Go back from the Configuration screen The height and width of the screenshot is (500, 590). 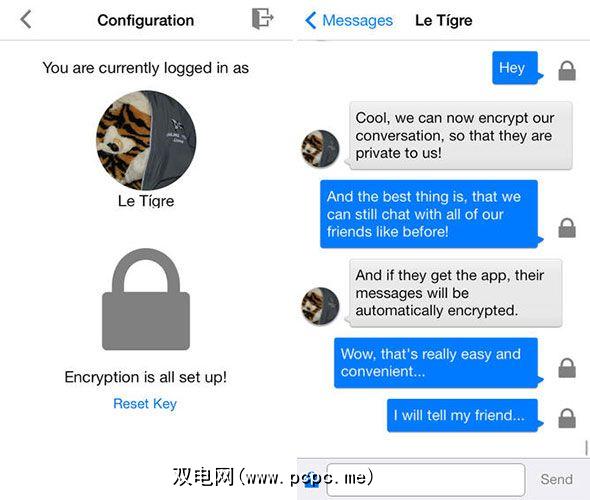click(26, 19)
